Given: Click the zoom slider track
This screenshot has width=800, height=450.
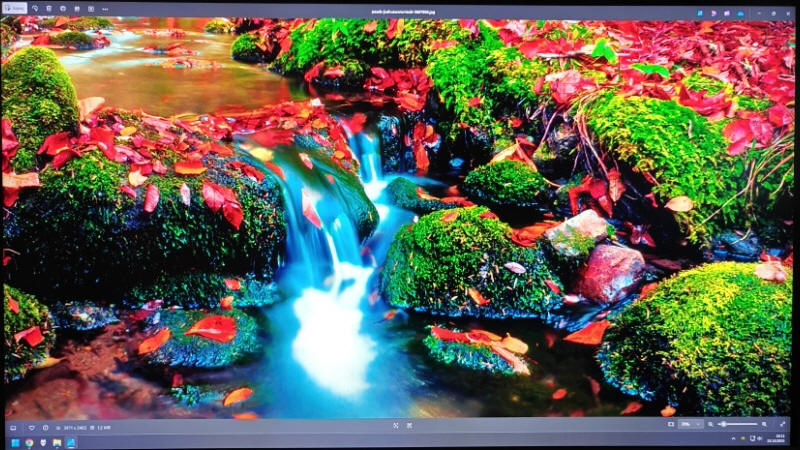Looking at the screenshot, I should (x=738, y=424).
